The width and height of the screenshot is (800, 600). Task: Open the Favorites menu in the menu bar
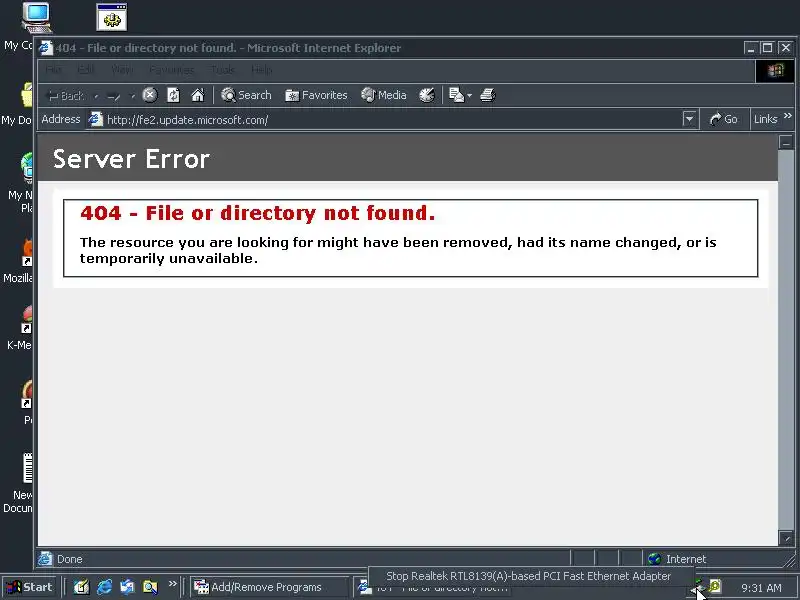coord(171,69)
